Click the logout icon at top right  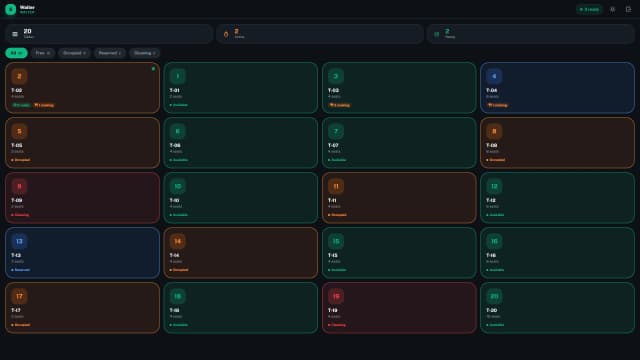click(628, 9)
